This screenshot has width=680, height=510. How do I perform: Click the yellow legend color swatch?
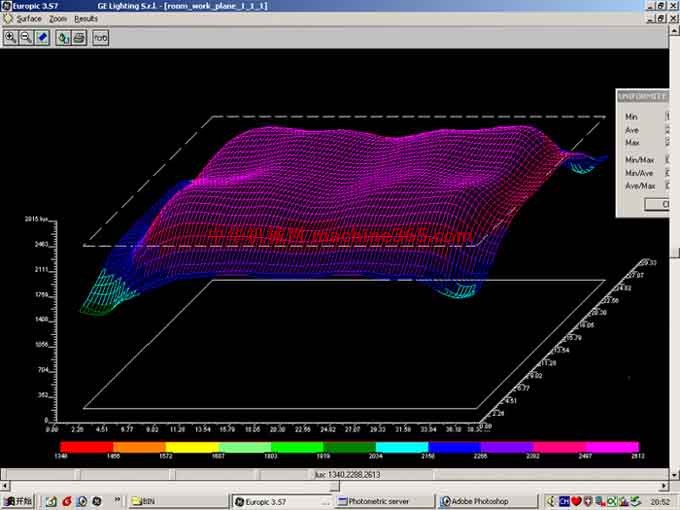[192, 447]
